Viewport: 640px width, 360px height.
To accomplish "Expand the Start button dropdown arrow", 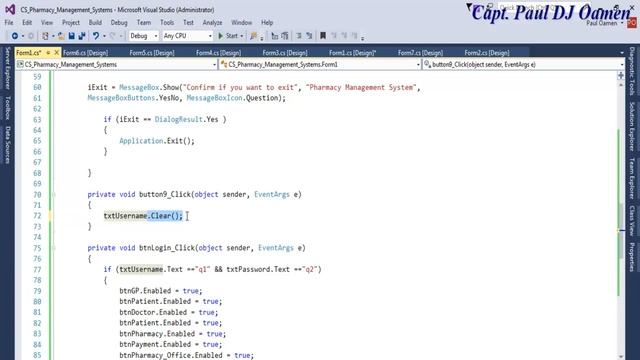I will (242, 36).
